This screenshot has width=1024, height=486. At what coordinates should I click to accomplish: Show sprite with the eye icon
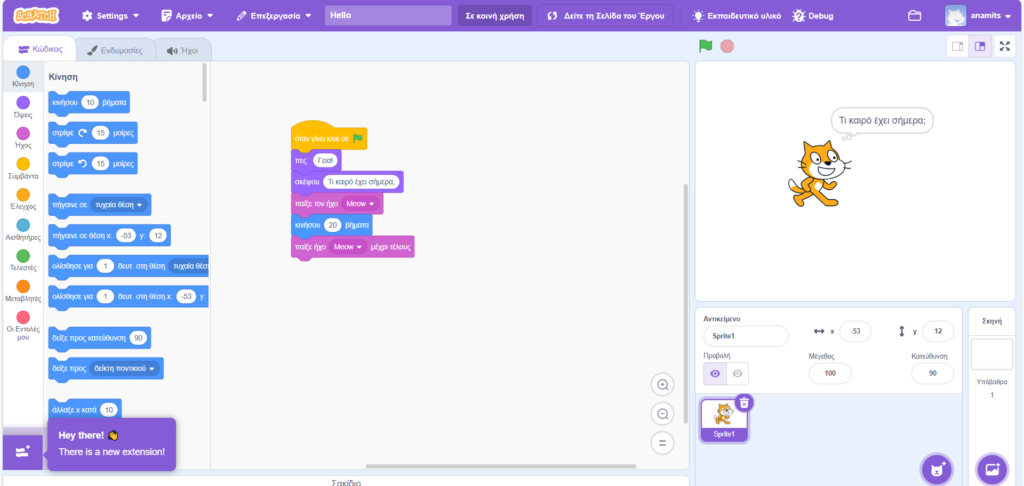(715, 373)
